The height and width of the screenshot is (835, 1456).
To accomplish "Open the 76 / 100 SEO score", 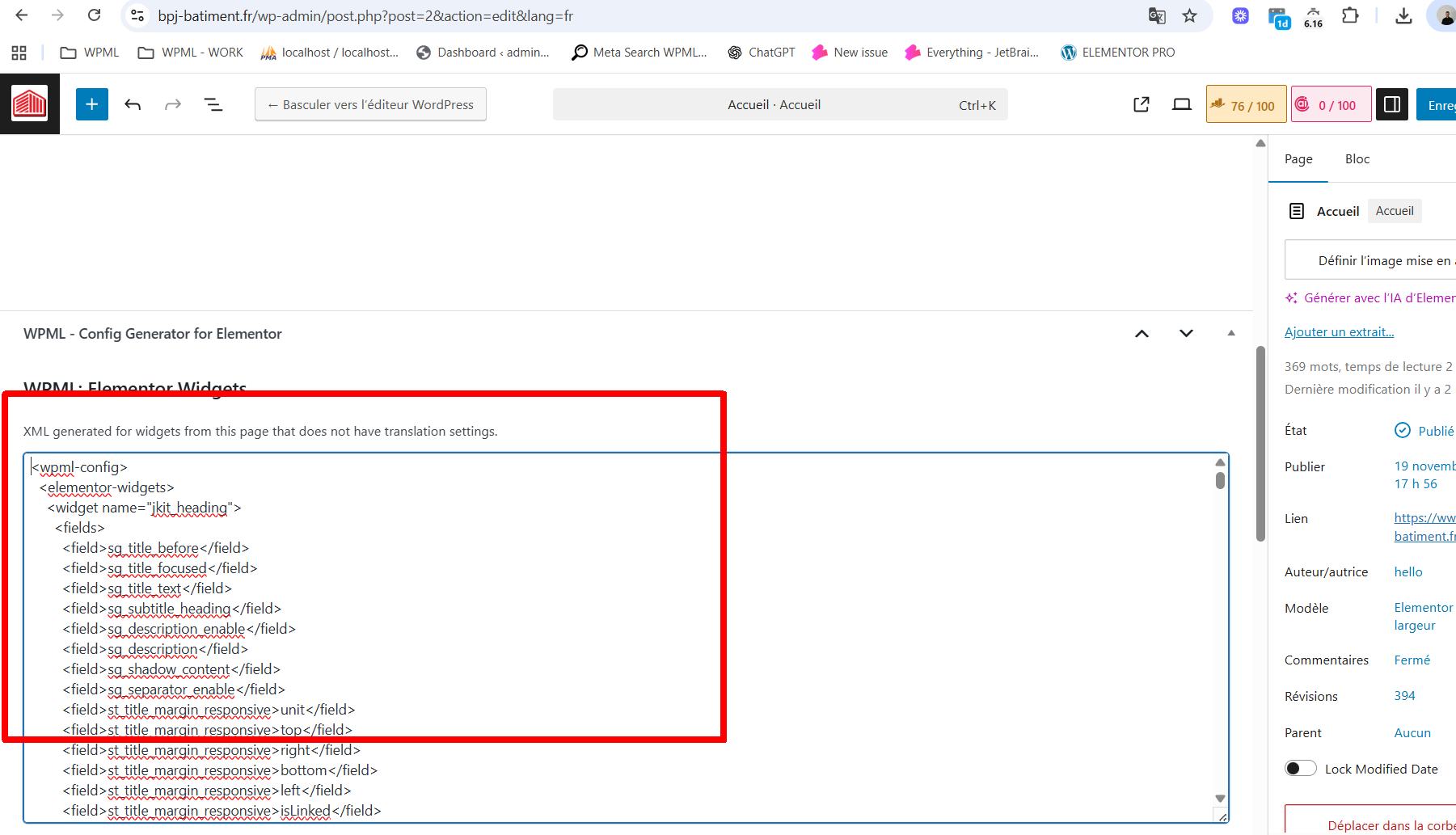I will pos(1246,104).
